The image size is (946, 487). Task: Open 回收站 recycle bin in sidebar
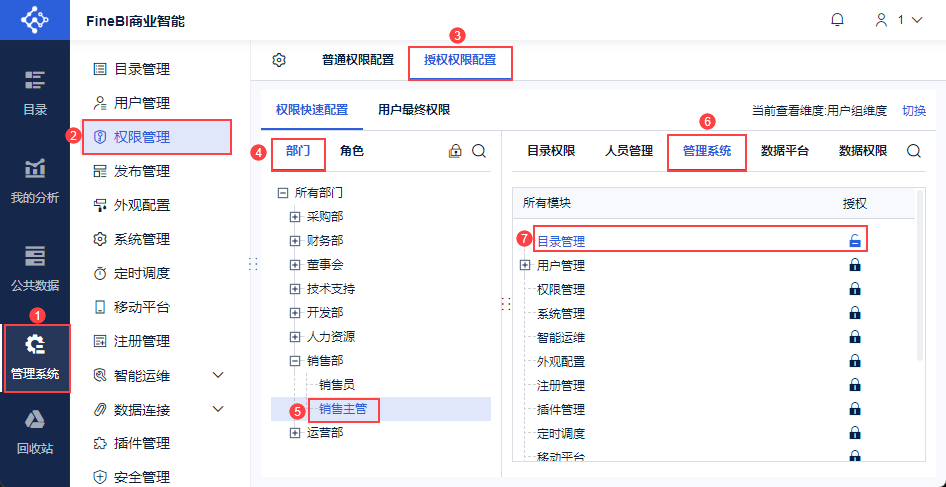(35, 431)
